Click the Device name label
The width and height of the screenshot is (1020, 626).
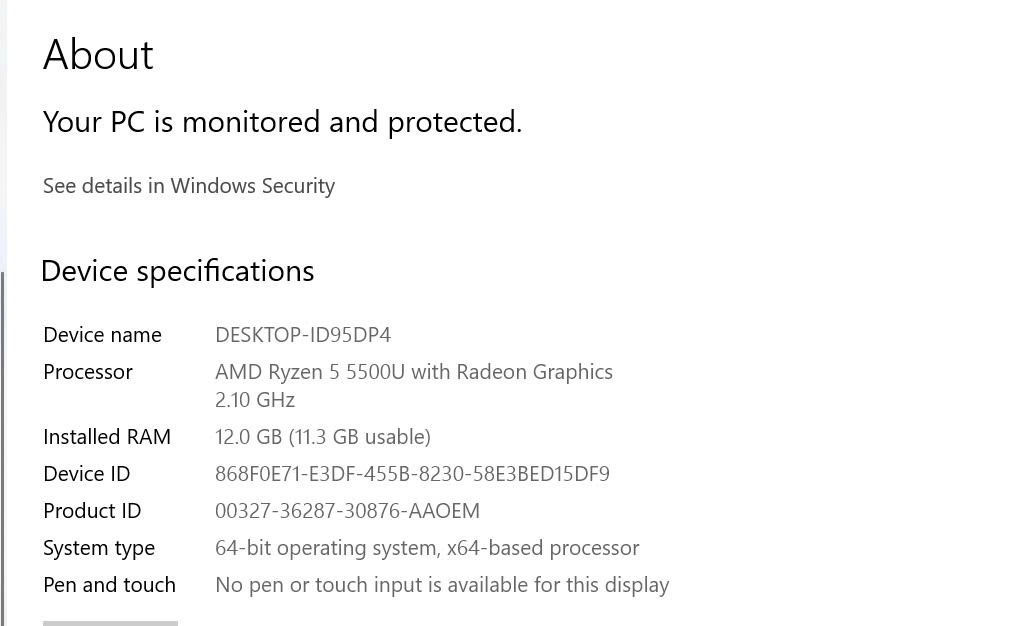point(102,335)
